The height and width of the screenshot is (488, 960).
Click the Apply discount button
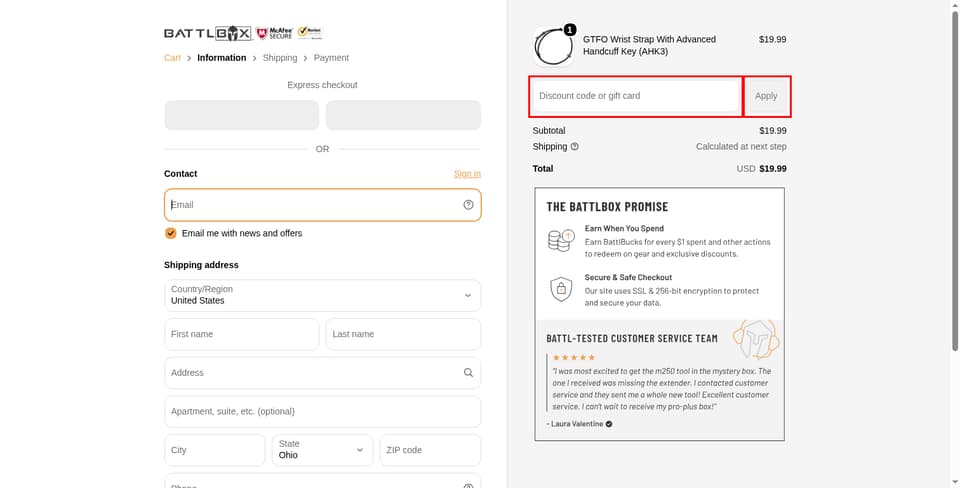click(766, 96)
